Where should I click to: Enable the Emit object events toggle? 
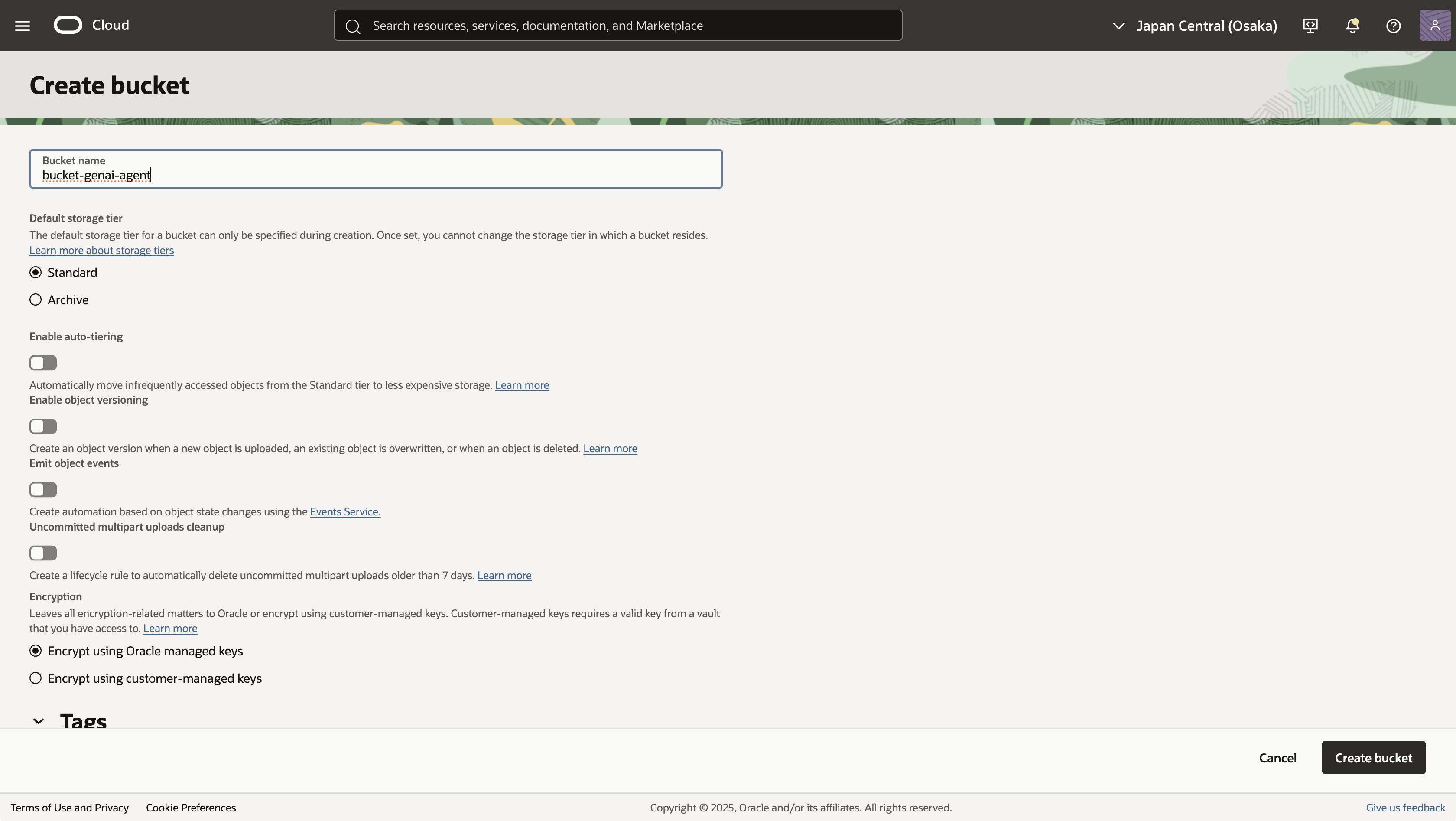(43, 490)
